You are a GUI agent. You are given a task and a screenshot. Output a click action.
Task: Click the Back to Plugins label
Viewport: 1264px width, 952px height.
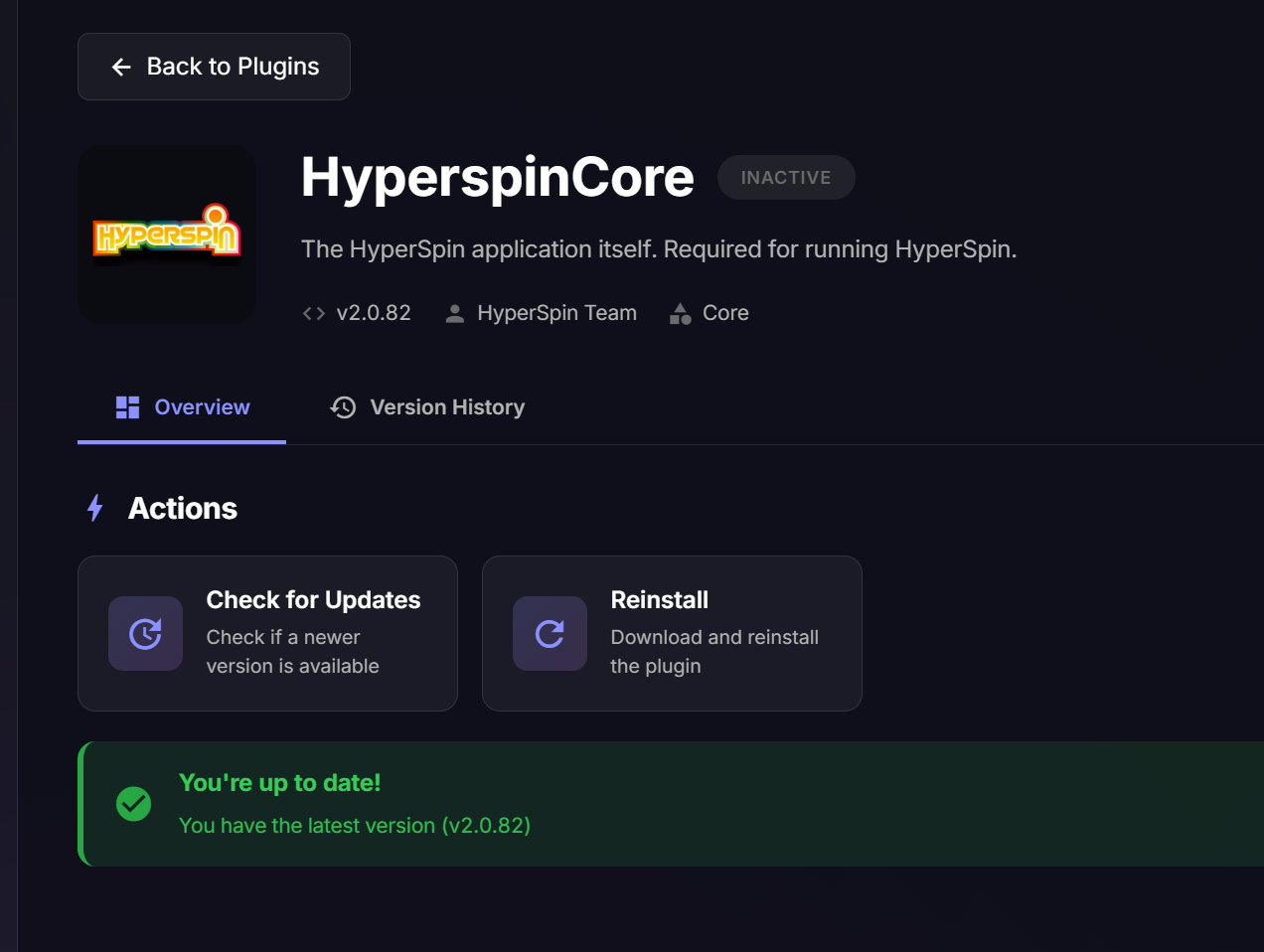233,67
